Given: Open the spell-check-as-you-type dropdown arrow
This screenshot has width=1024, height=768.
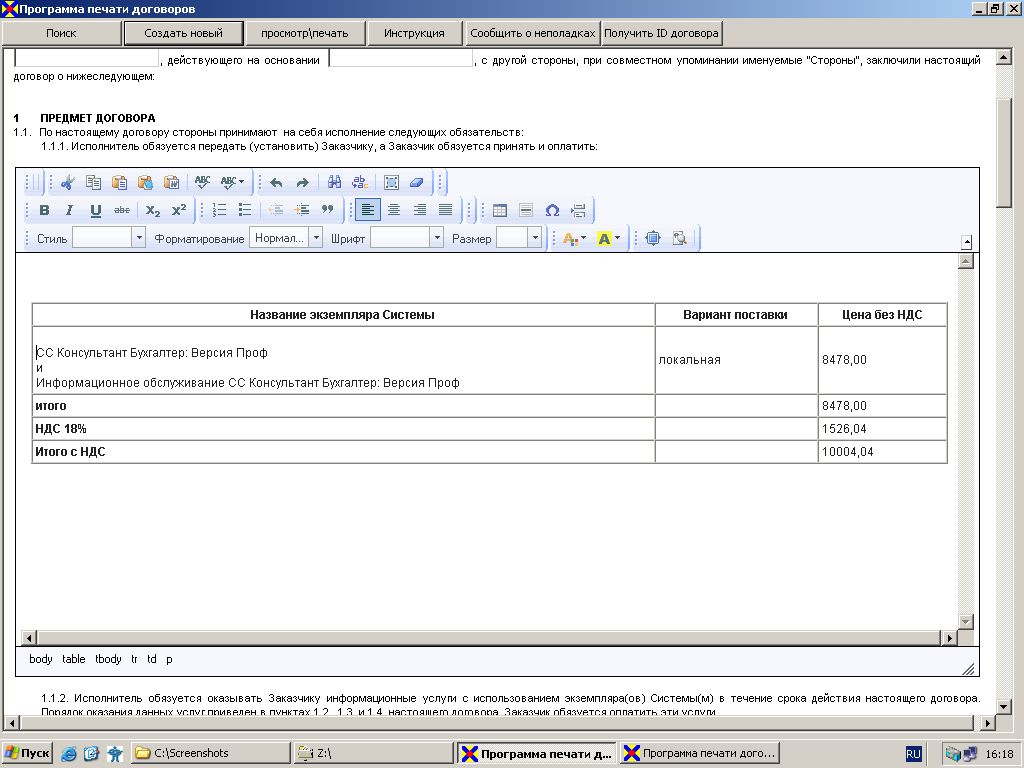Looking at the screenshot, I should (242, 183).
